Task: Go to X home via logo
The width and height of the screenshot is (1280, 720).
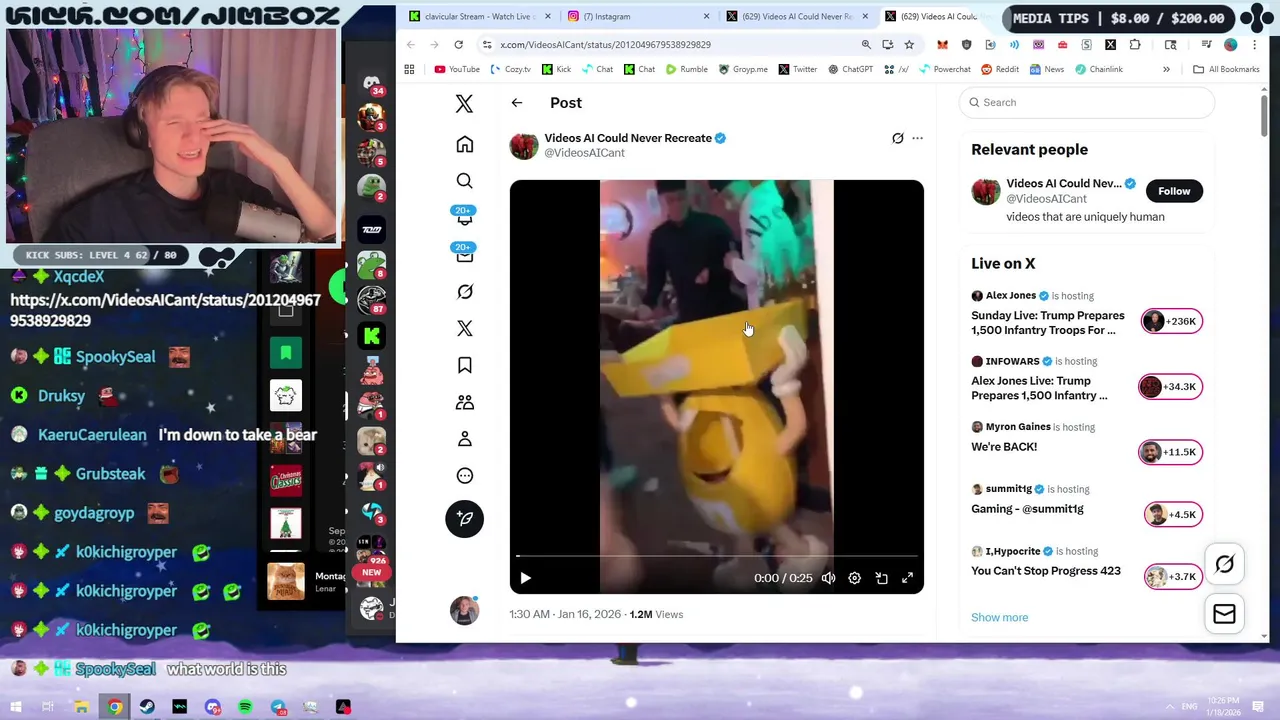Action: coord(464,103)
